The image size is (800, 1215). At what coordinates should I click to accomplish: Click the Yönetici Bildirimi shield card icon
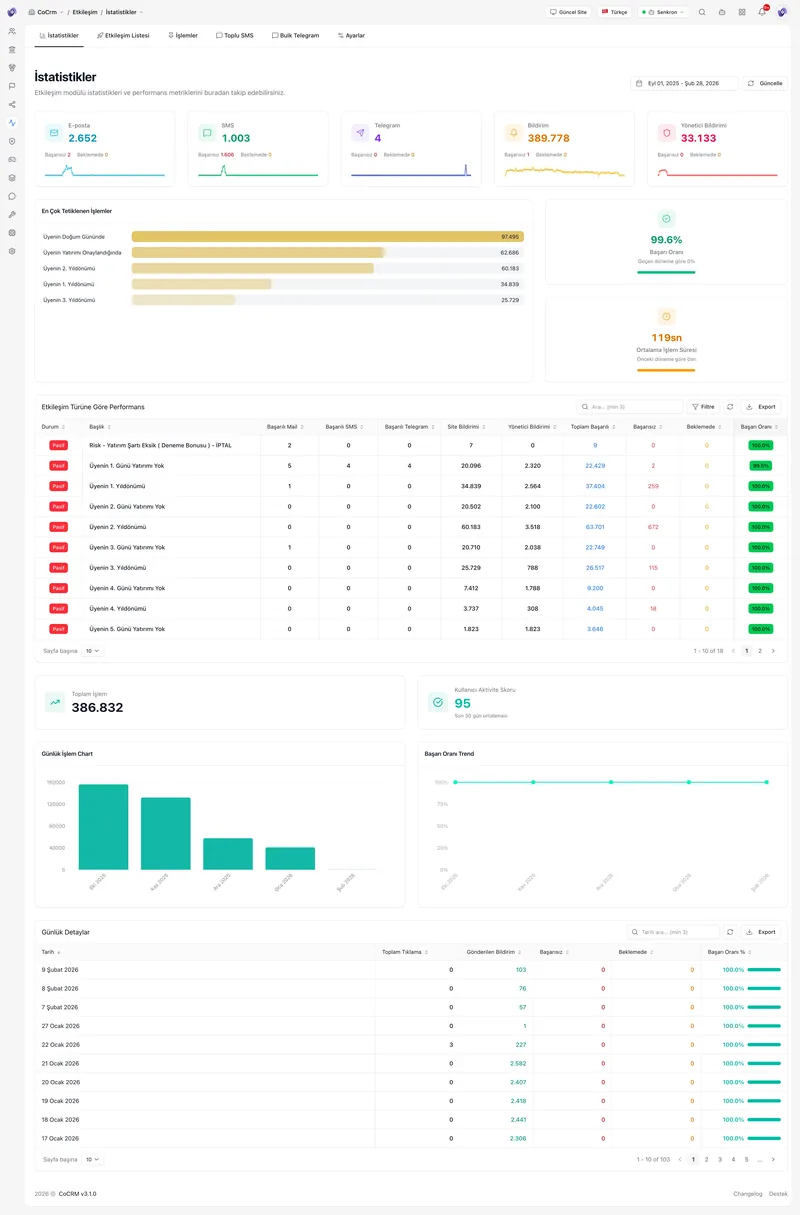[x=667, y=132]
